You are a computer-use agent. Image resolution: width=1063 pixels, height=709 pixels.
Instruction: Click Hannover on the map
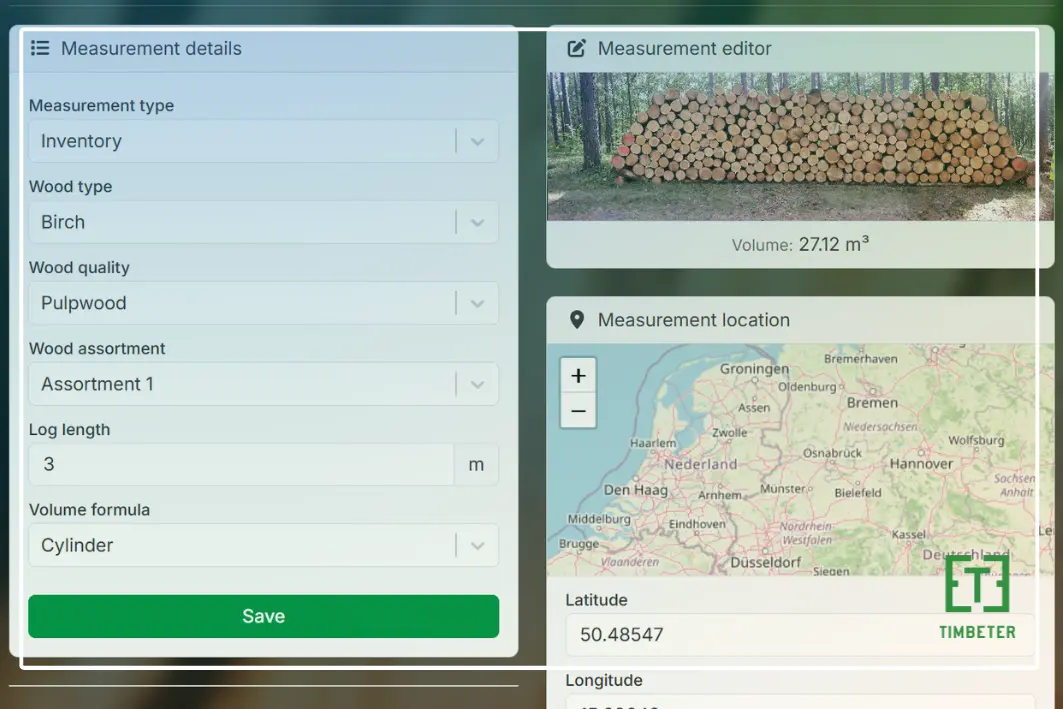pos(921,464)
